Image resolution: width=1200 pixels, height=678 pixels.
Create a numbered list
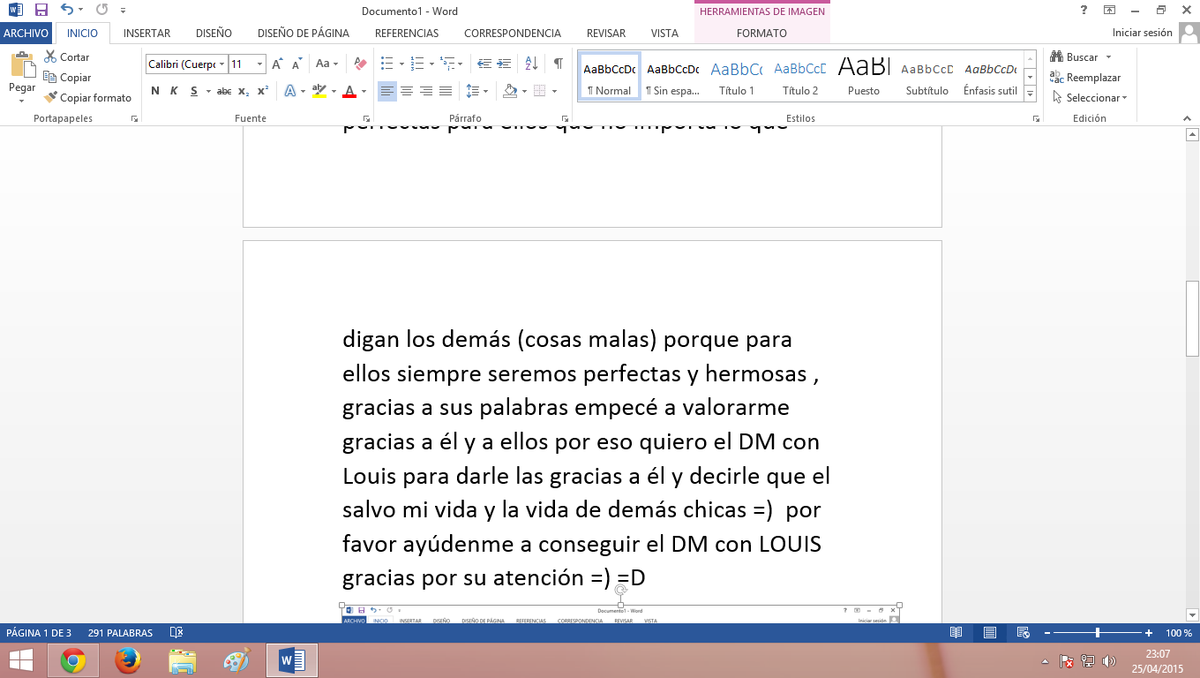tap(419, 64)
